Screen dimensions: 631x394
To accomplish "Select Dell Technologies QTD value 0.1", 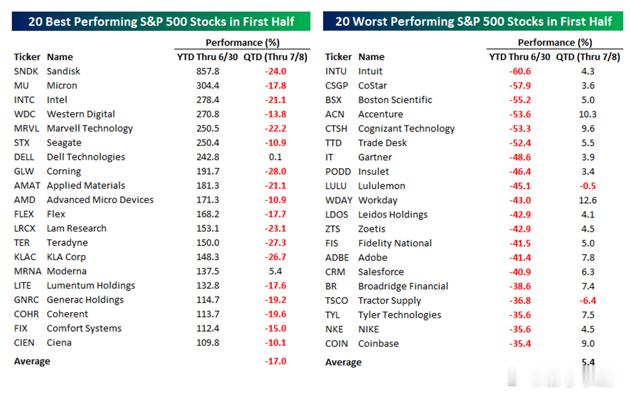I will pos(275,157).
